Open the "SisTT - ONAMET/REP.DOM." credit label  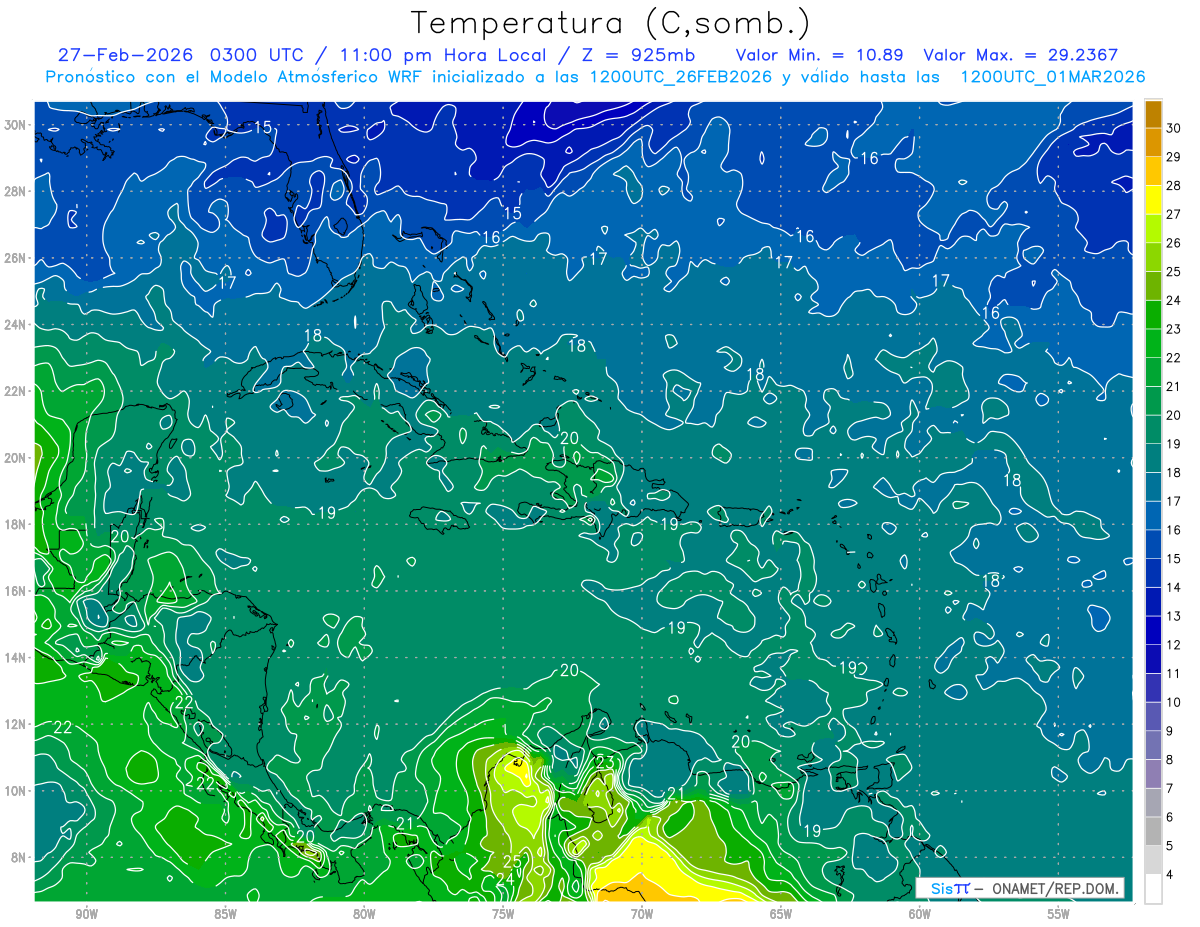[1020, 888]
